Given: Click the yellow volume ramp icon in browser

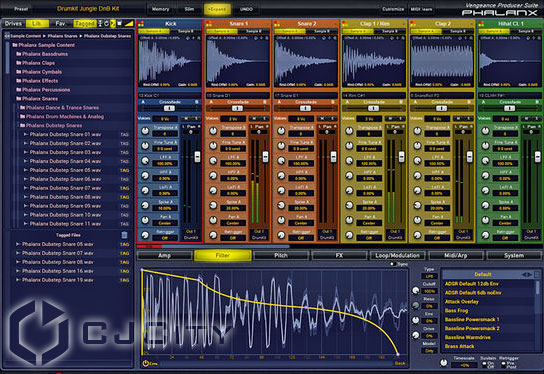Looking at the screenshot, I should [x=129, y=24].
